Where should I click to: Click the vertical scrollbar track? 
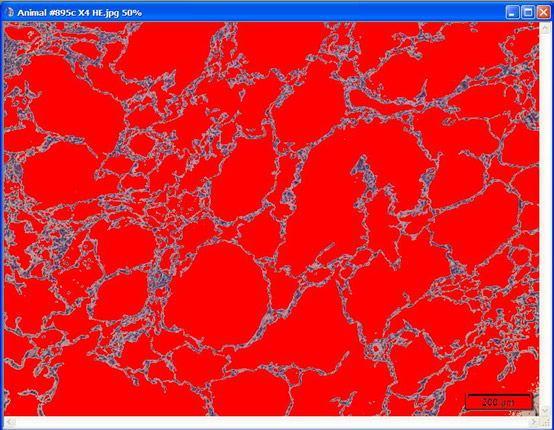click(544, 219)
